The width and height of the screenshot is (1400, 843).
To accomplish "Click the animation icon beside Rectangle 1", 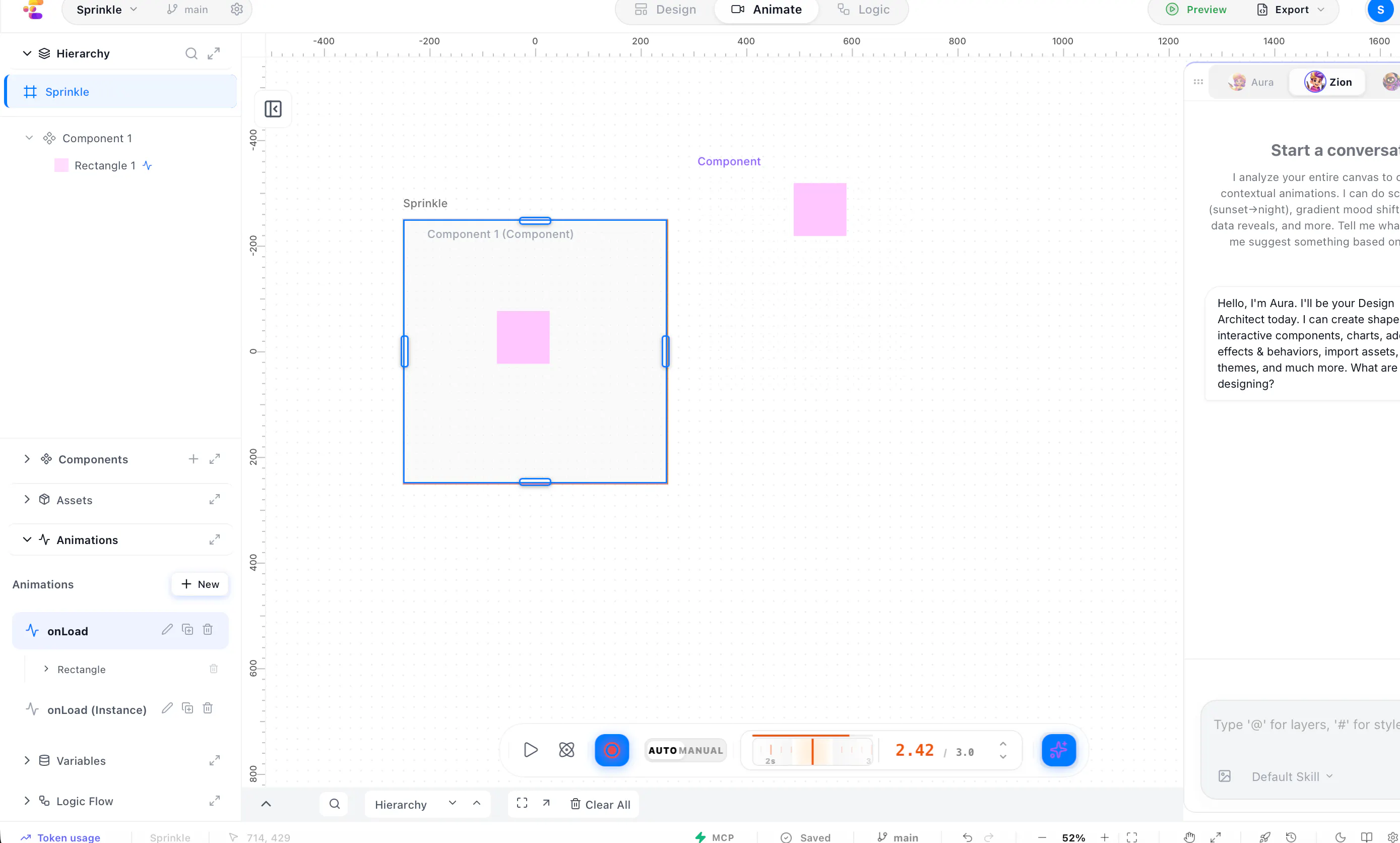I will pyautogui.click(x=148, y=165).
